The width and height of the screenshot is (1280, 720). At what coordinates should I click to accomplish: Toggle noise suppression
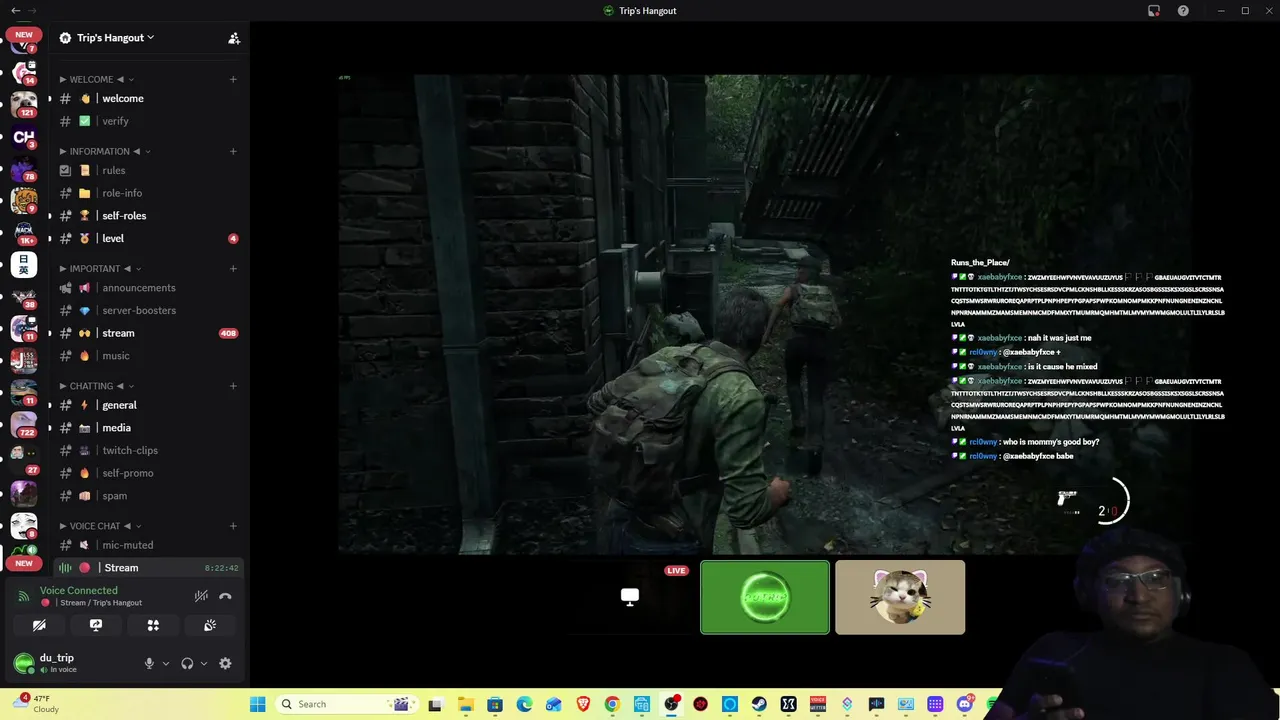coord(201,596)
